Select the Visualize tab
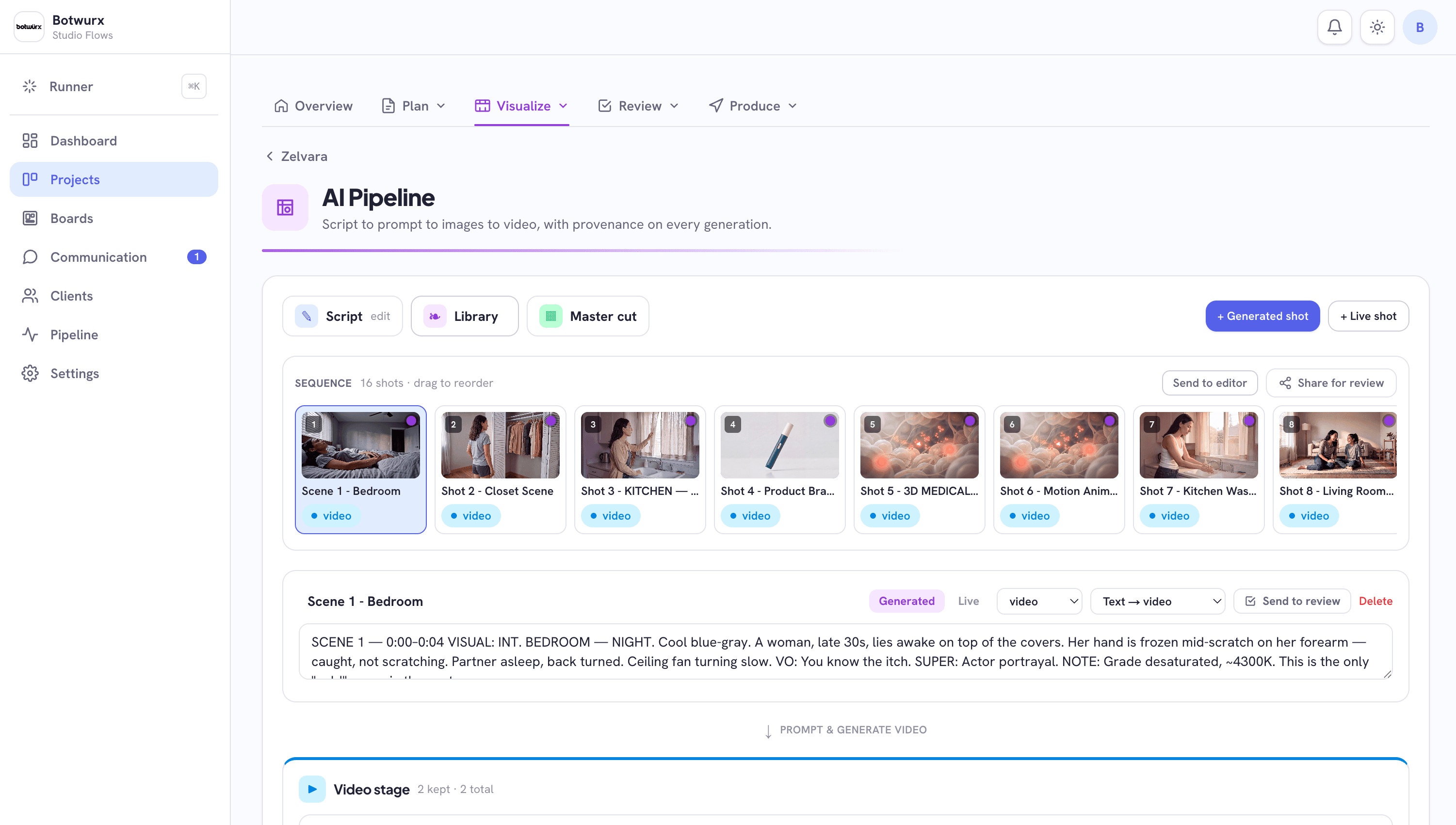Screen dimensions: 1456x825 click(521, 106)
